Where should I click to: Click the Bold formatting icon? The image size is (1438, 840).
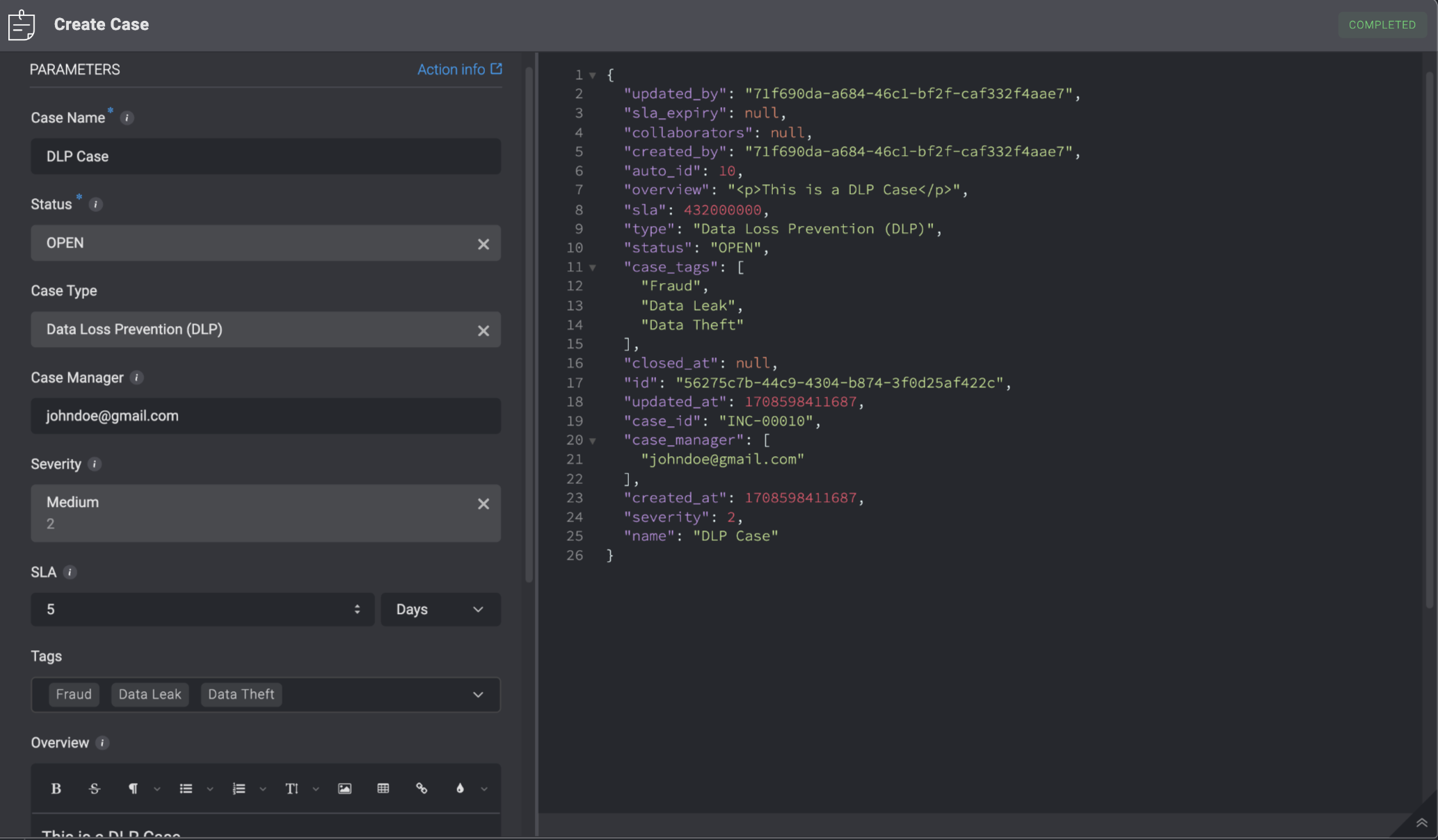point(56,789)
